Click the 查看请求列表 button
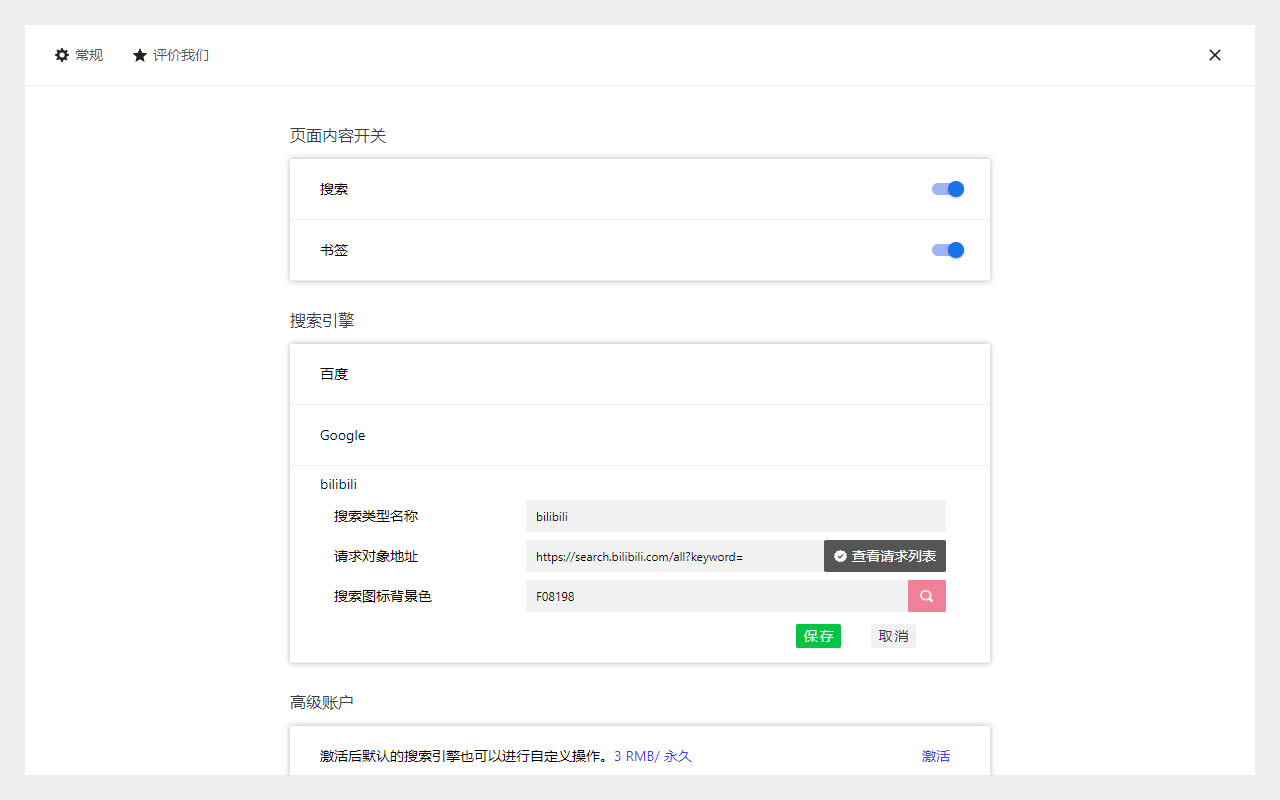Viewport: 1280px width, 800px height. (884, 556)
